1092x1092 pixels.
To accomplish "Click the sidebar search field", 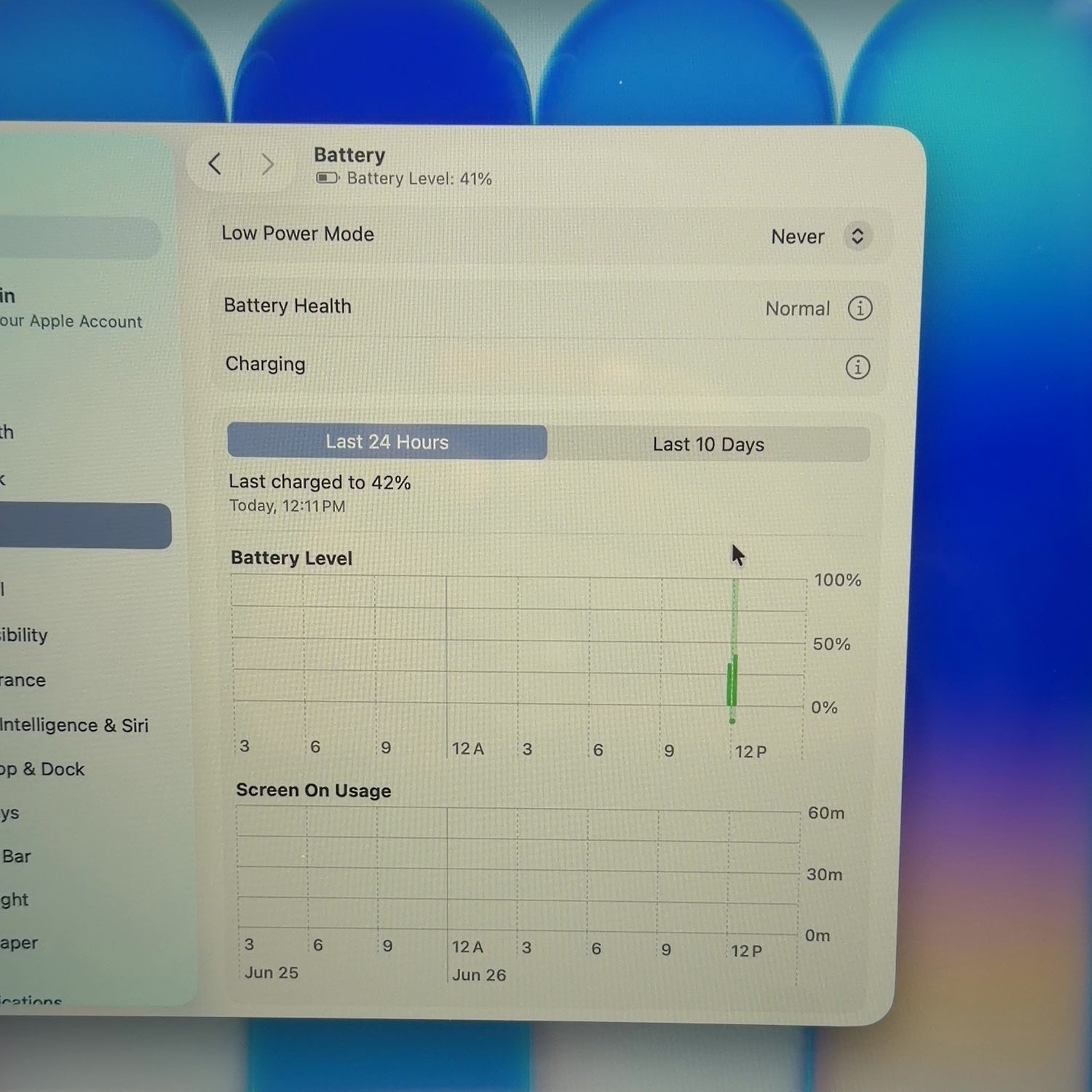I will pyautogui.click(x=79, y=238).
